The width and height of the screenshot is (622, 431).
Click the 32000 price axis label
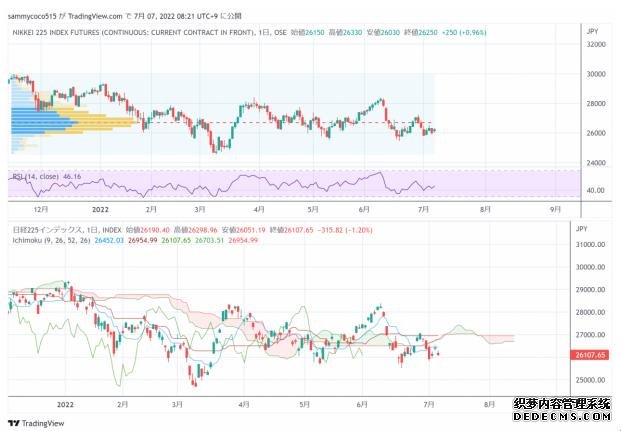(x=596, y=44)
